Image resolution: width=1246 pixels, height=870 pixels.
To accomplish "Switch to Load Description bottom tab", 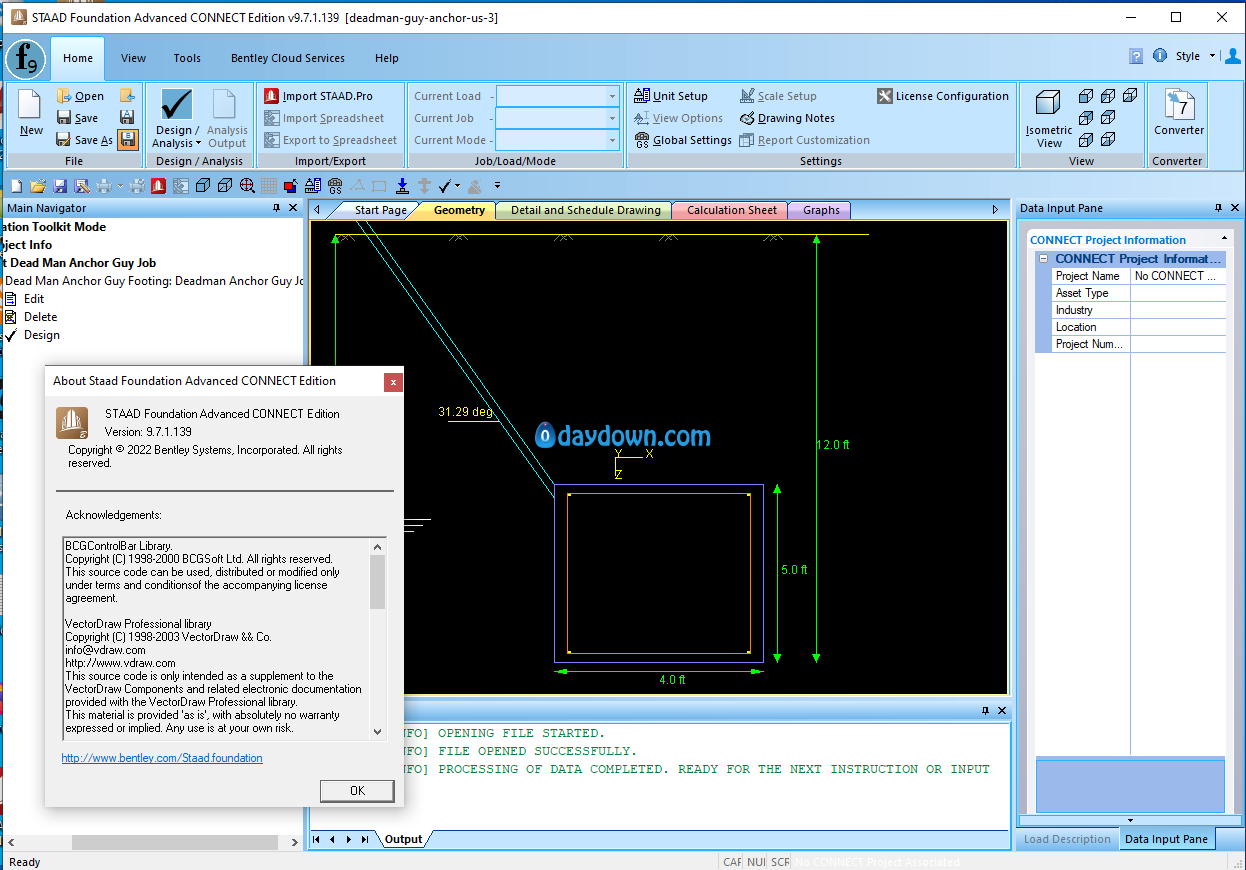I will coord(1067,839).
